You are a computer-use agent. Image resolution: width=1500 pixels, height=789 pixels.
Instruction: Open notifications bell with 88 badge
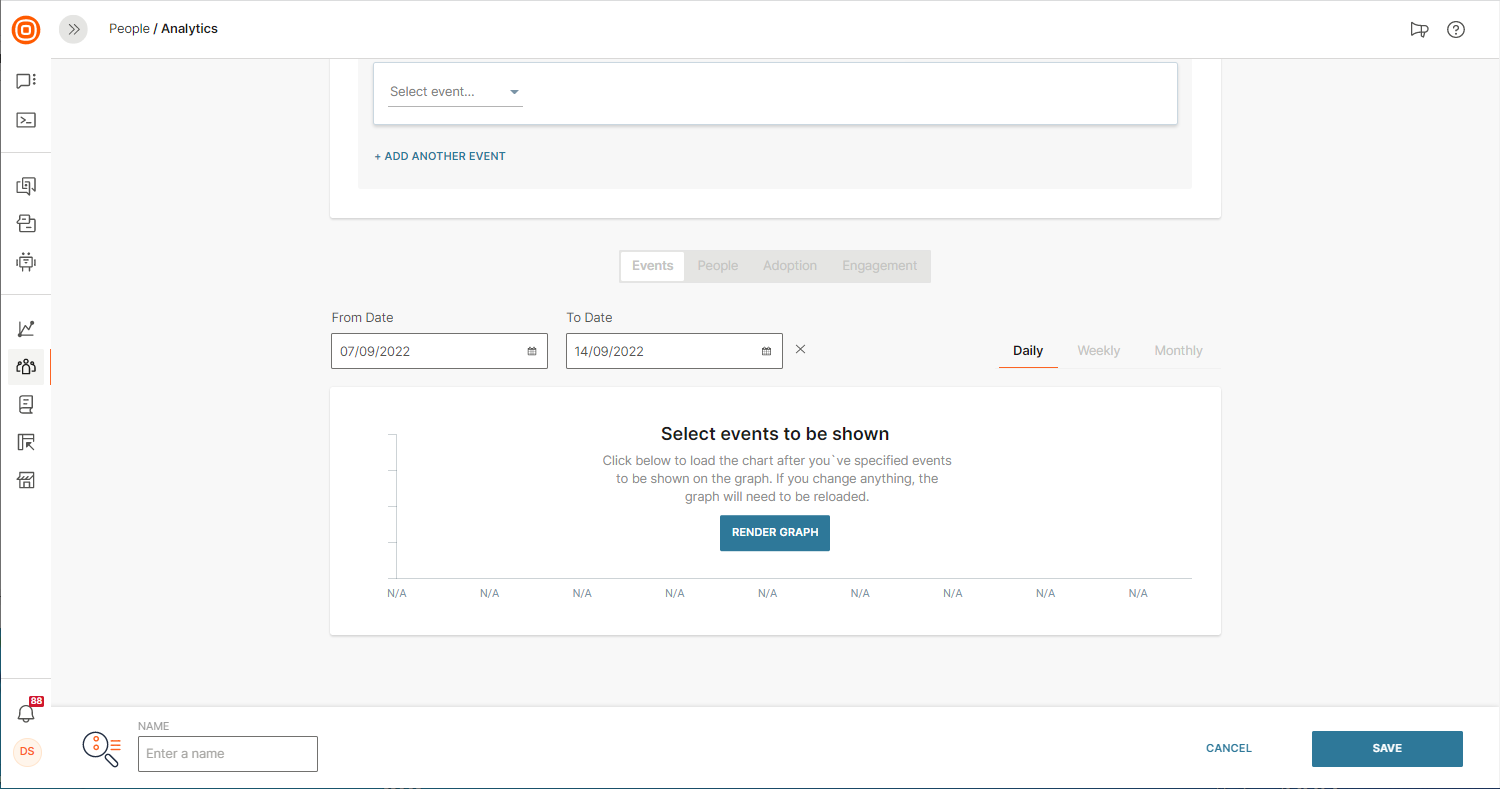(26, 713)
